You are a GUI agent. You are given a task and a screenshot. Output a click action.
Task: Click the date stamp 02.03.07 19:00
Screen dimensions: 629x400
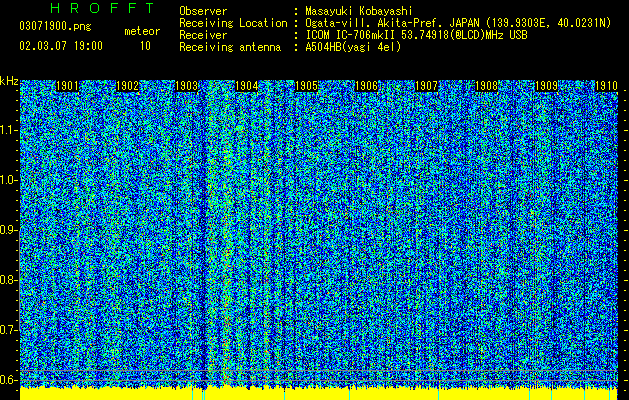click(61, 46)
